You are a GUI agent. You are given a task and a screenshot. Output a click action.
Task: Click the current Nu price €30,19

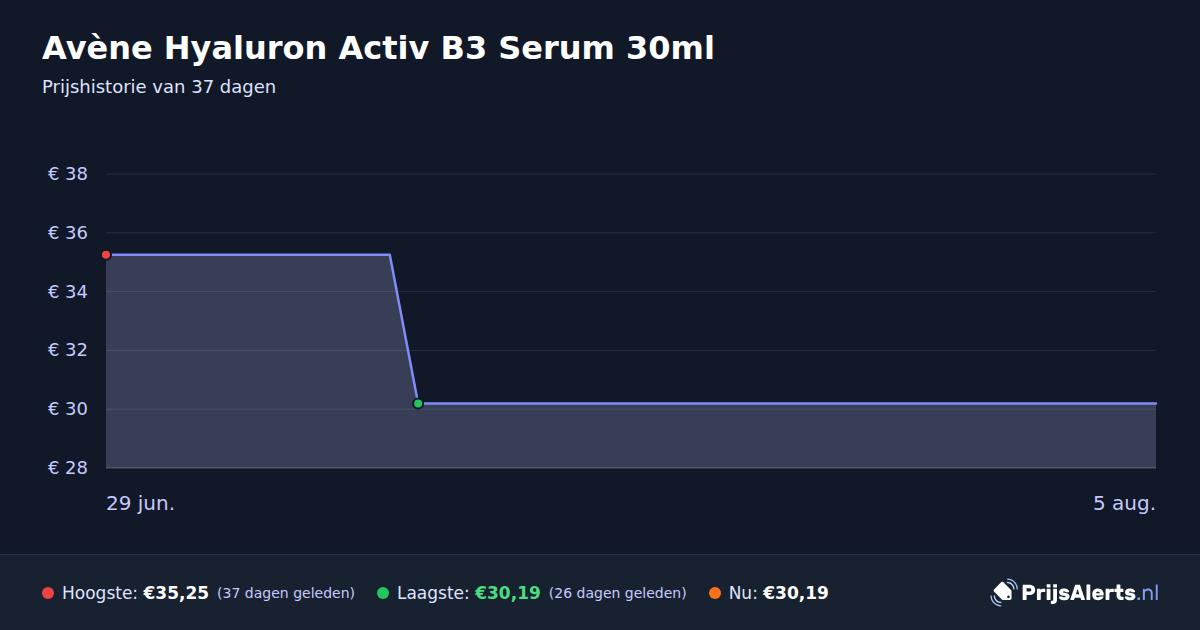796,593
